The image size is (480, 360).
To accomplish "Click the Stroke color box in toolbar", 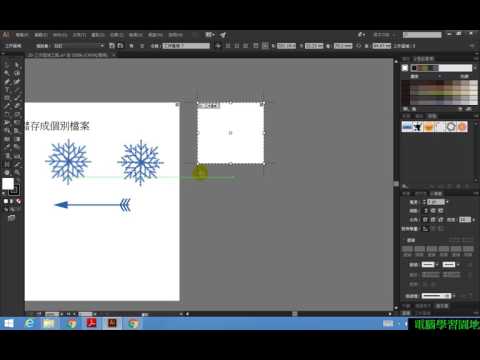I will click(15, 191).
